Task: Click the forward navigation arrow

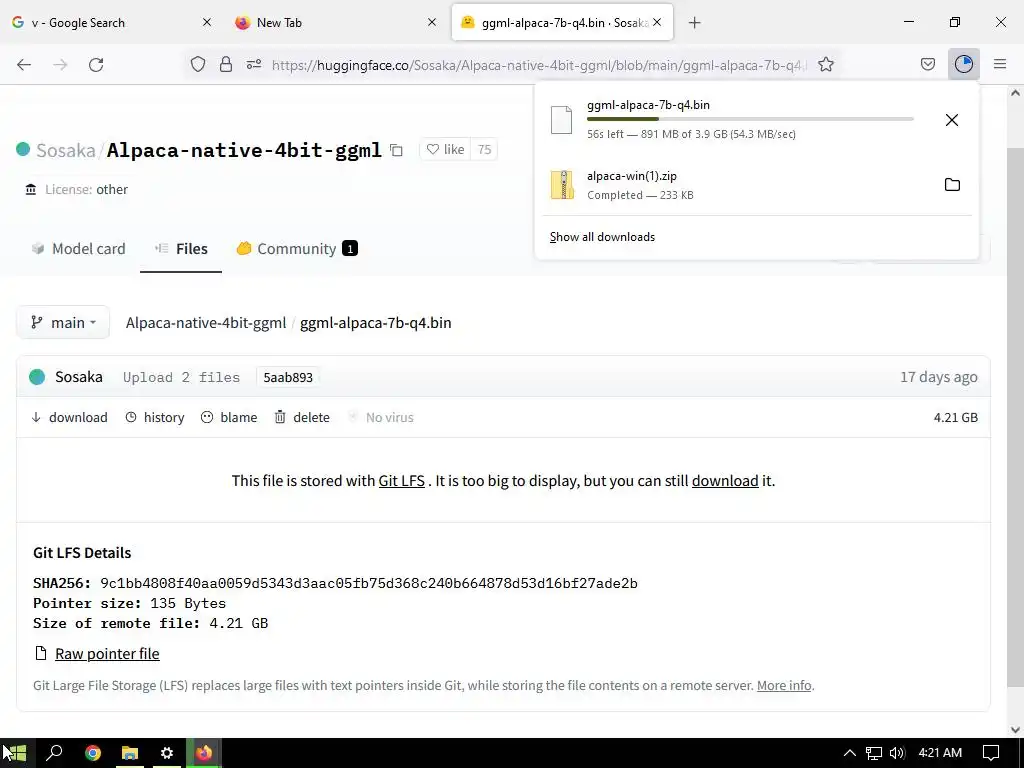Action: 60,64
